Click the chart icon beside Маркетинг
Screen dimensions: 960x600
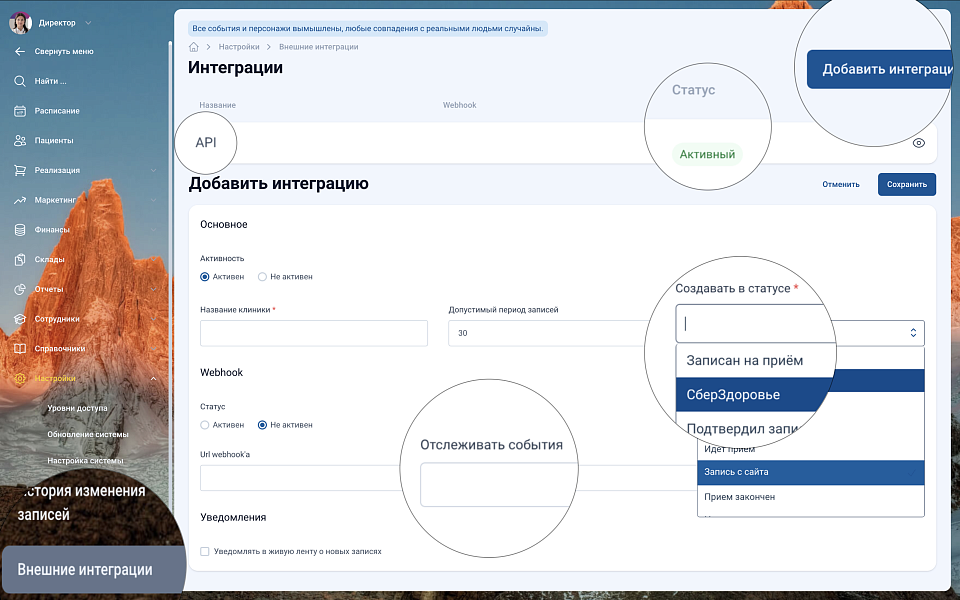(20, 200)
